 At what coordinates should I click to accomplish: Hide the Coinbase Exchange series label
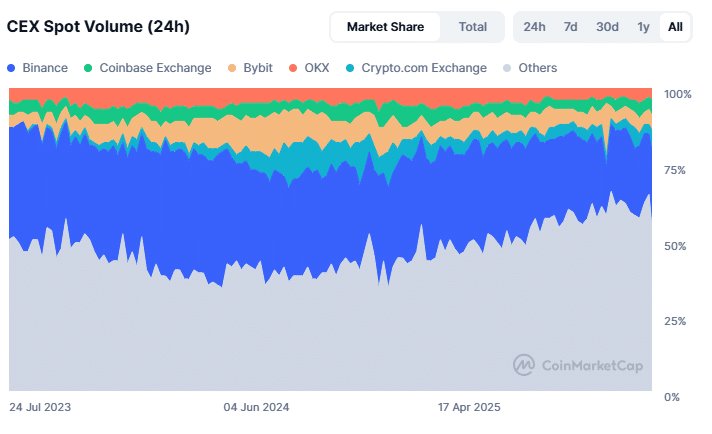coord(155,68)
